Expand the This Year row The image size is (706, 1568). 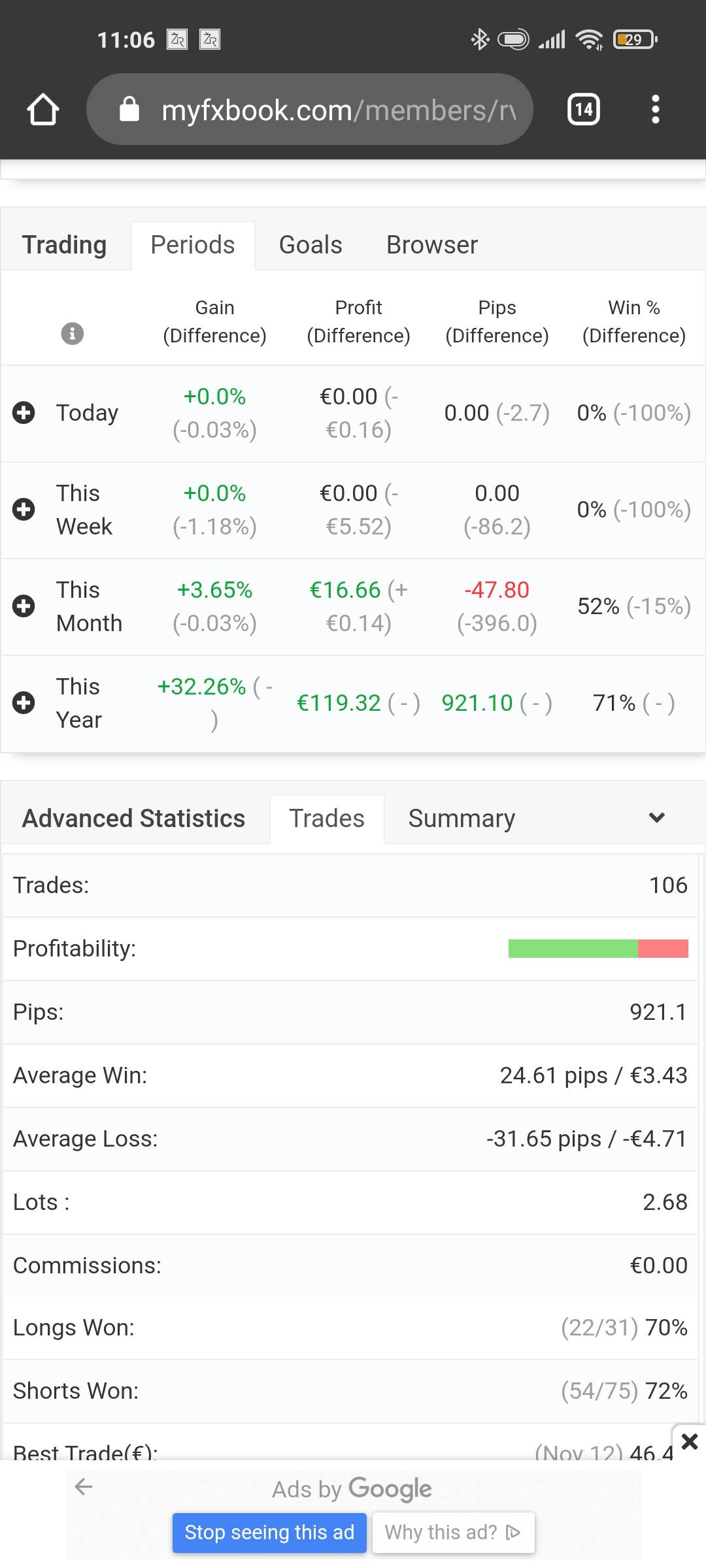[x=24, y=703]
